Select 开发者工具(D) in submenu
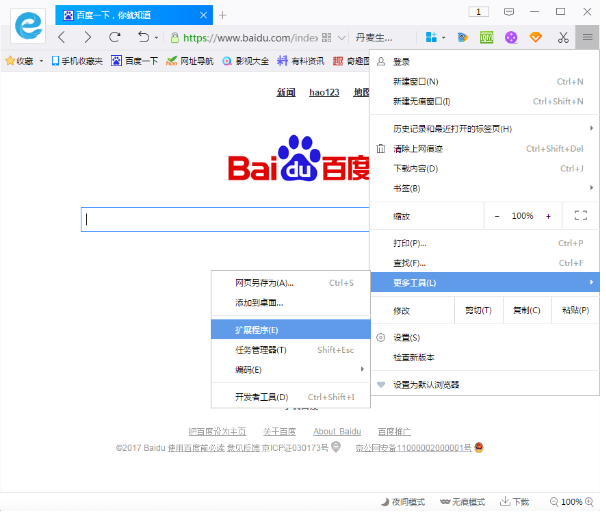Screen dimensions: 606x512 291,397
